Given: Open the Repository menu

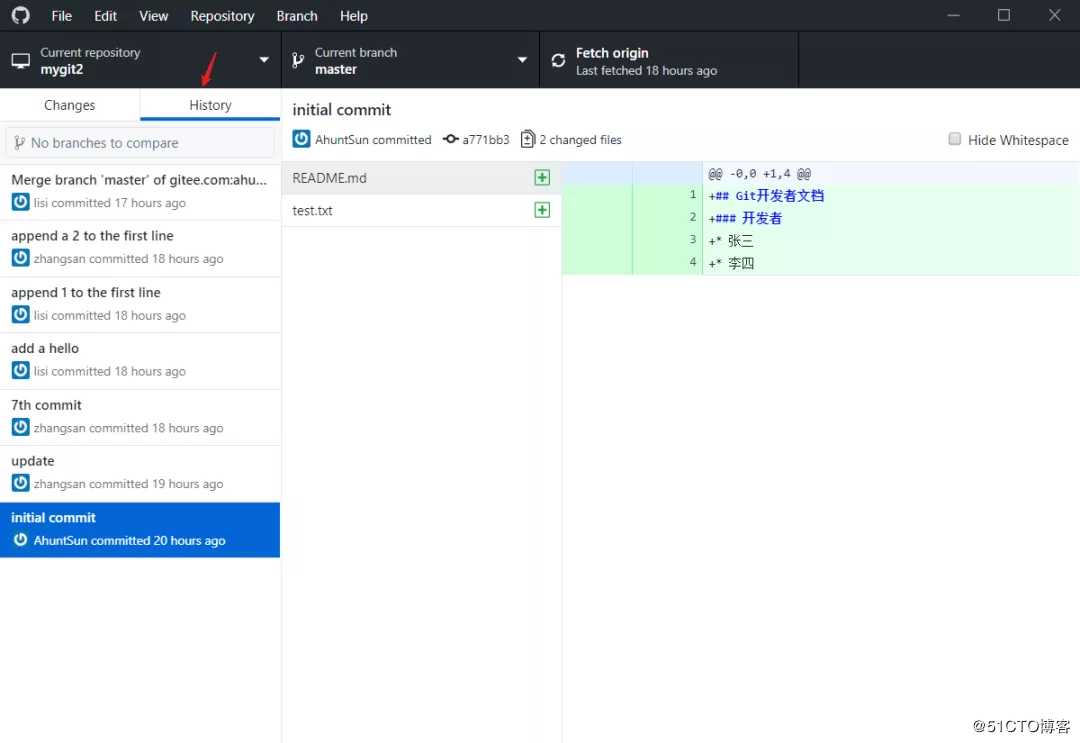Looking at the screenshot, I should [x=222, y=16].
